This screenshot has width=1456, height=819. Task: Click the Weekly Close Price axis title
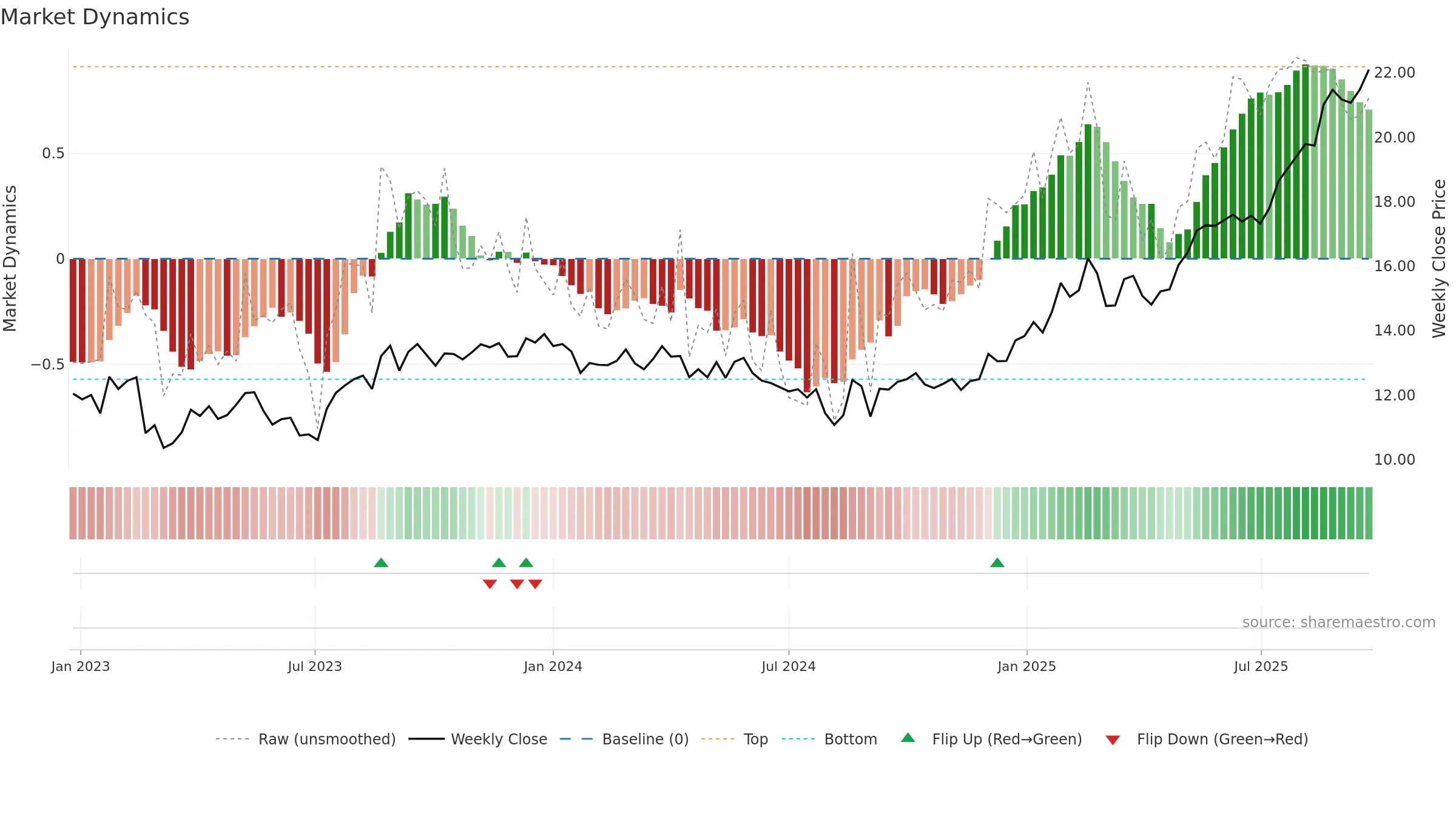[x=1439, y=258]
